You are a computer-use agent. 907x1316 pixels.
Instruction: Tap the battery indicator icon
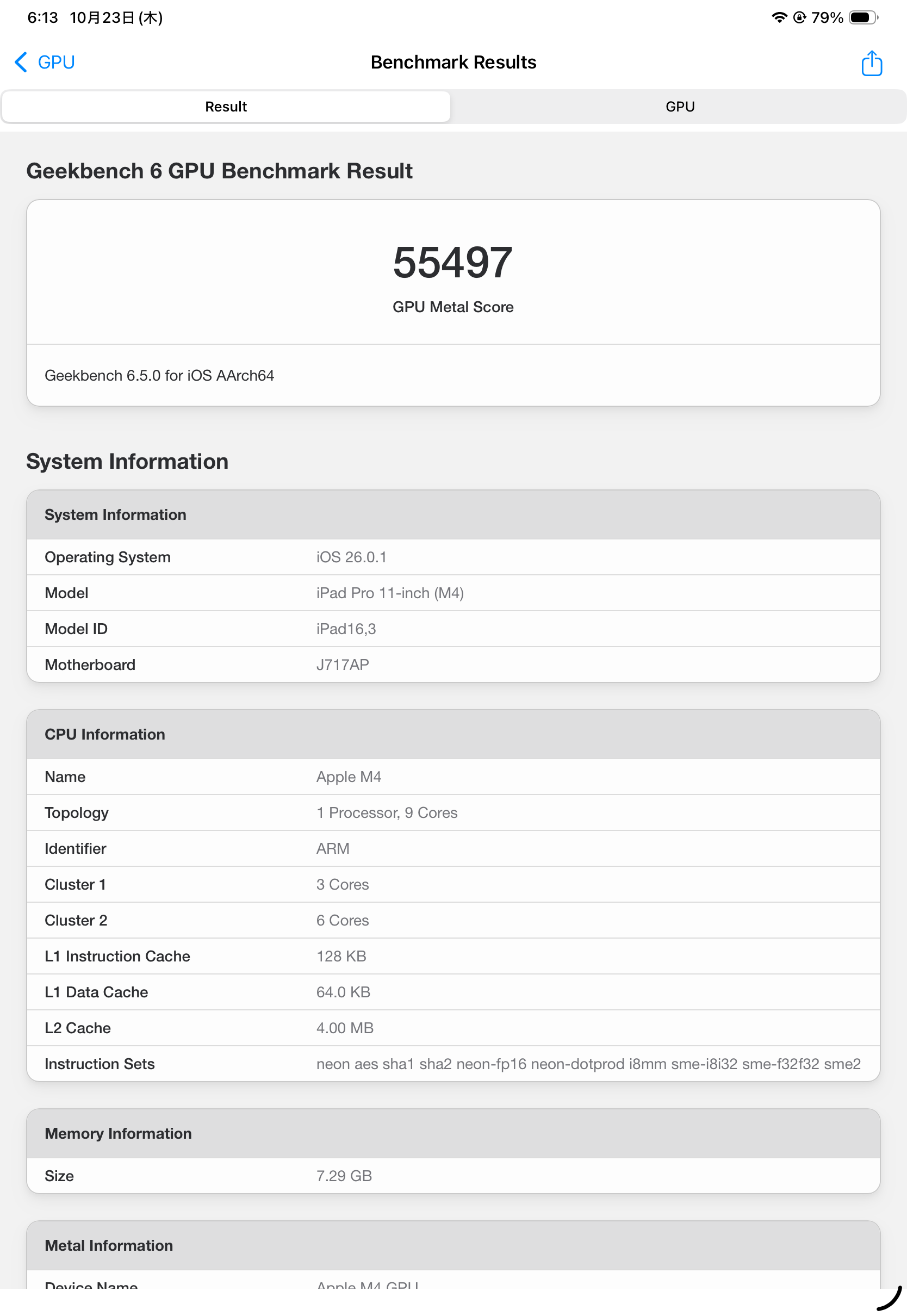(x=862, y=17)
